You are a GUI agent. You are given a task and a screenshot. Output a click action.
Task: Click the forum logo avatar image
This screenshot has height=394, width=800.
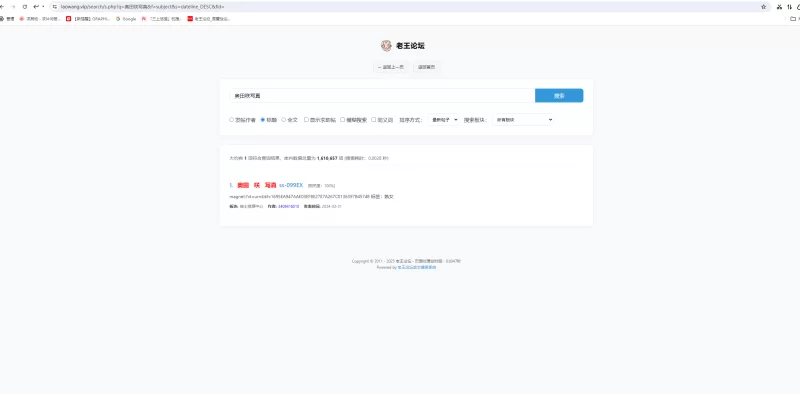(386, 45)
